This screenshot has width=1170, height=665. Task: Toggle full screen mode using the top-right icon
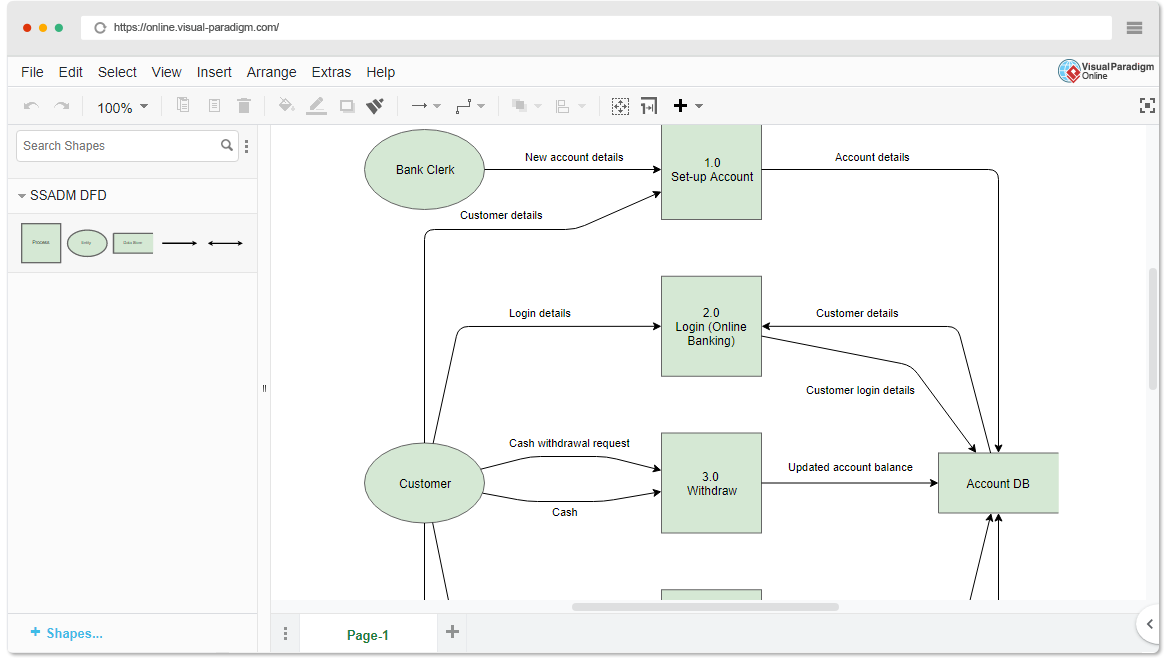(1147, 105)
